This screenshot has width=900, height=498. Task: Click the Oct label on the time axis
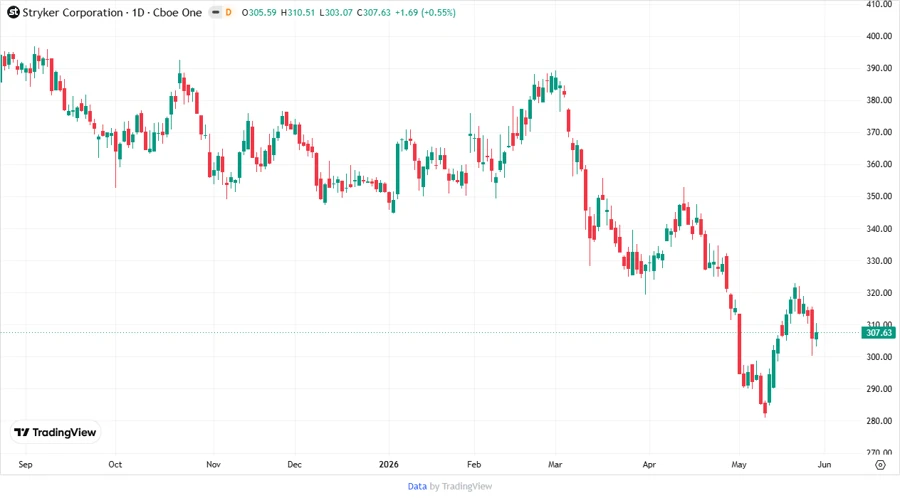click(x=115, y=464)
